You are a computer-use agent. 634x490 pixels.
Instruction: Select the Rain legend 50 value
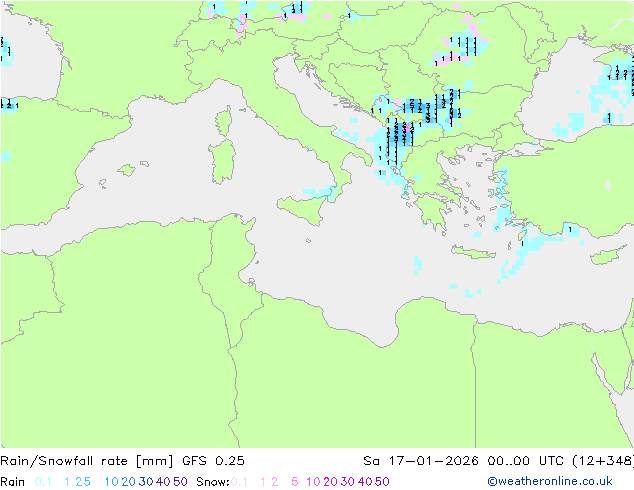tap(180, 482)
